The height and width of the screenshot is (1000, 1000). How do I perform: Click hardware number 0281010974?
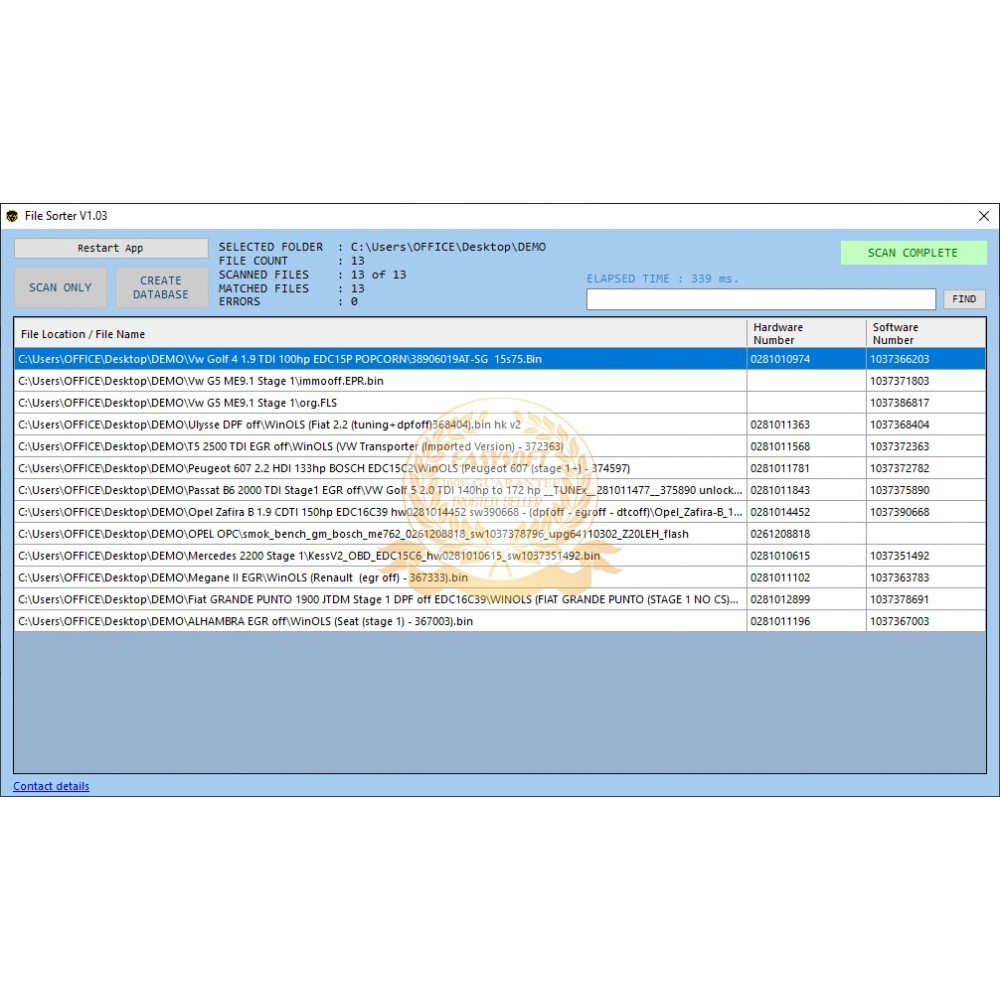coord(780,359)
